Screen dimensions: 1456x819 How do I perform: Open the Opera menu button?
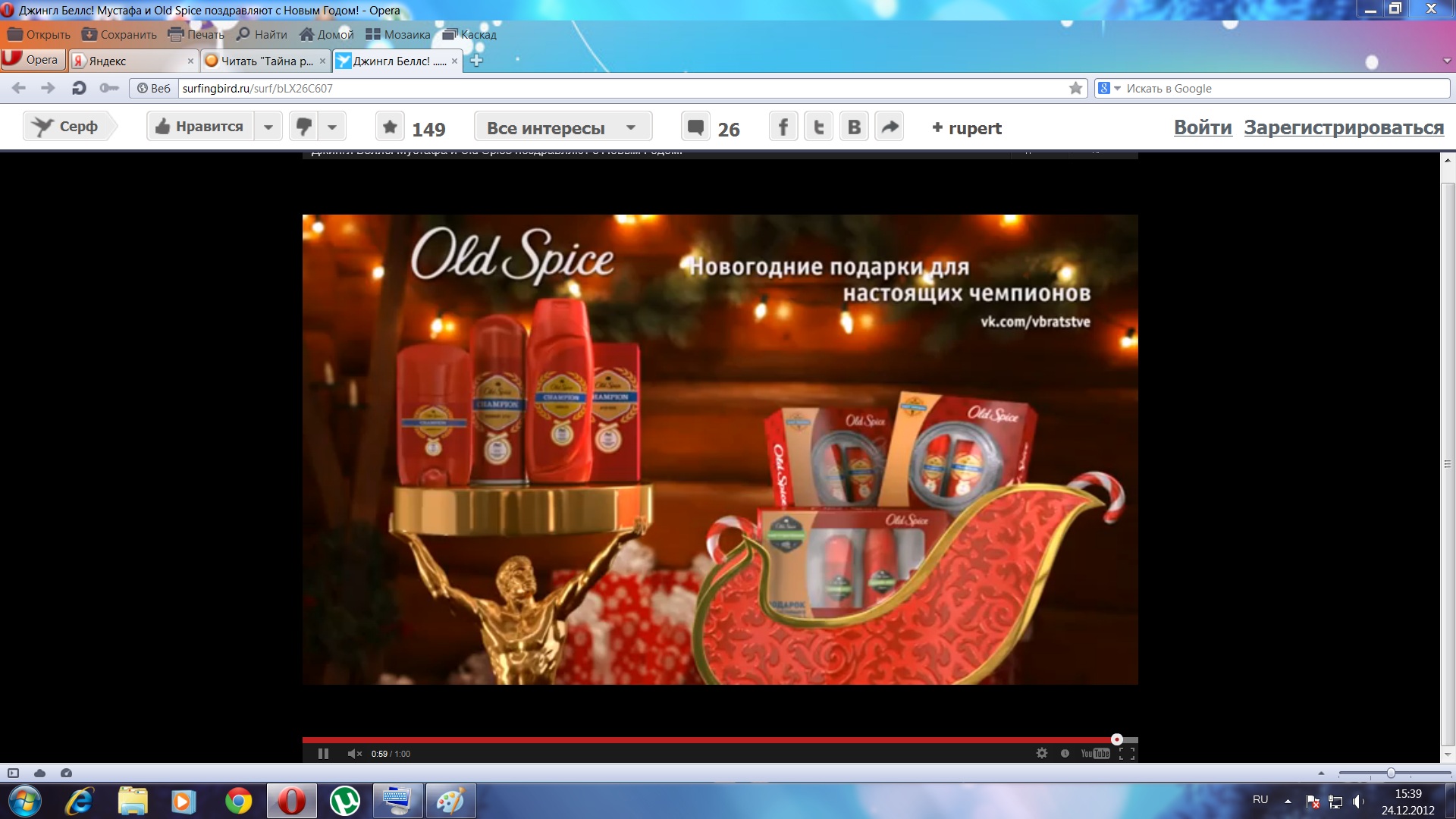click(x=33, y=60)
